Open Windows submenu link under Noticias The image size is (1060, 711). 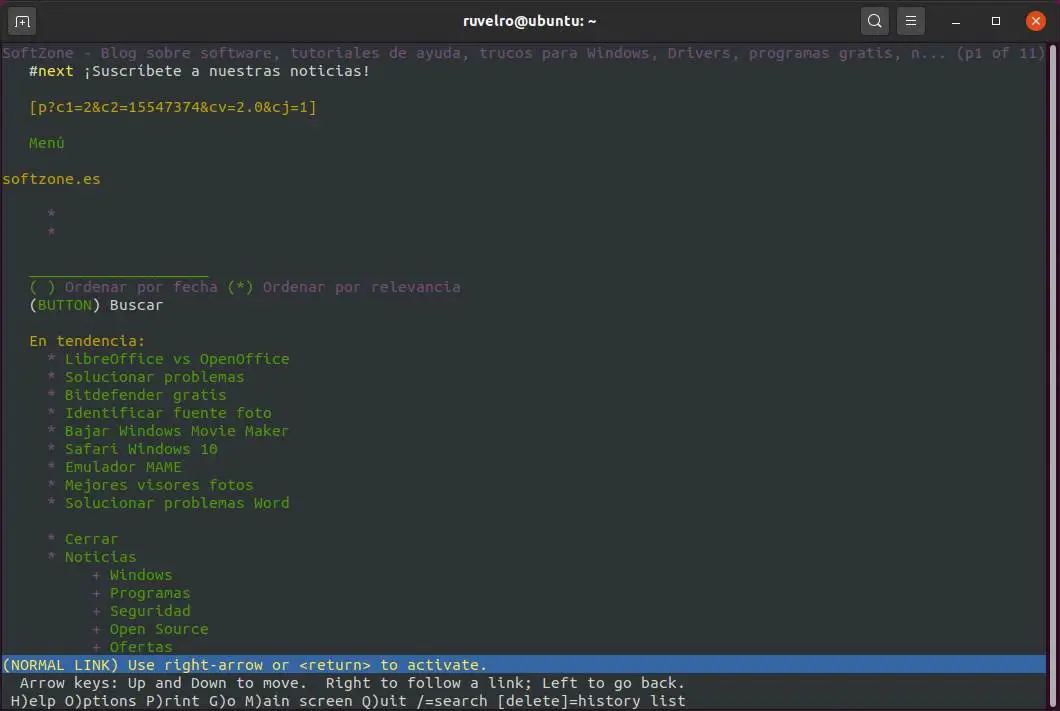[141, 575]
